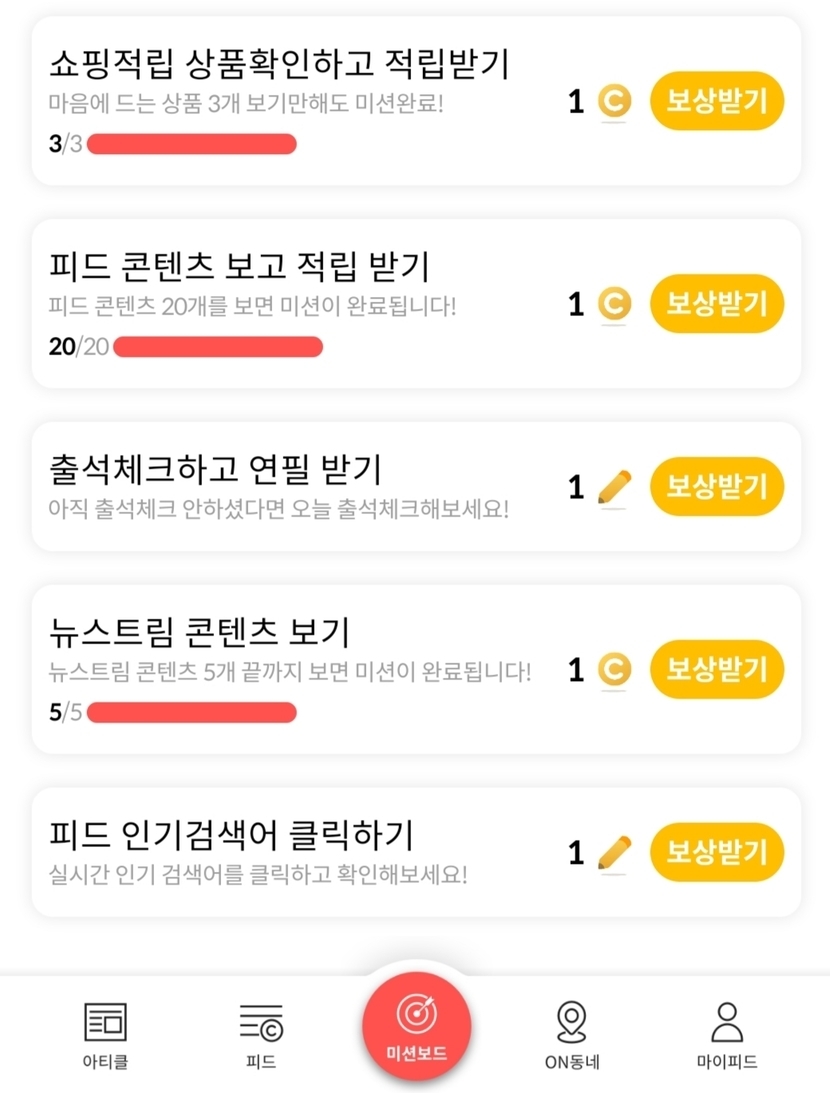Open the 피드 feed icon
Image resolution: width=830 pixels, height=1093 pixels.
[x=260, y=1022]
